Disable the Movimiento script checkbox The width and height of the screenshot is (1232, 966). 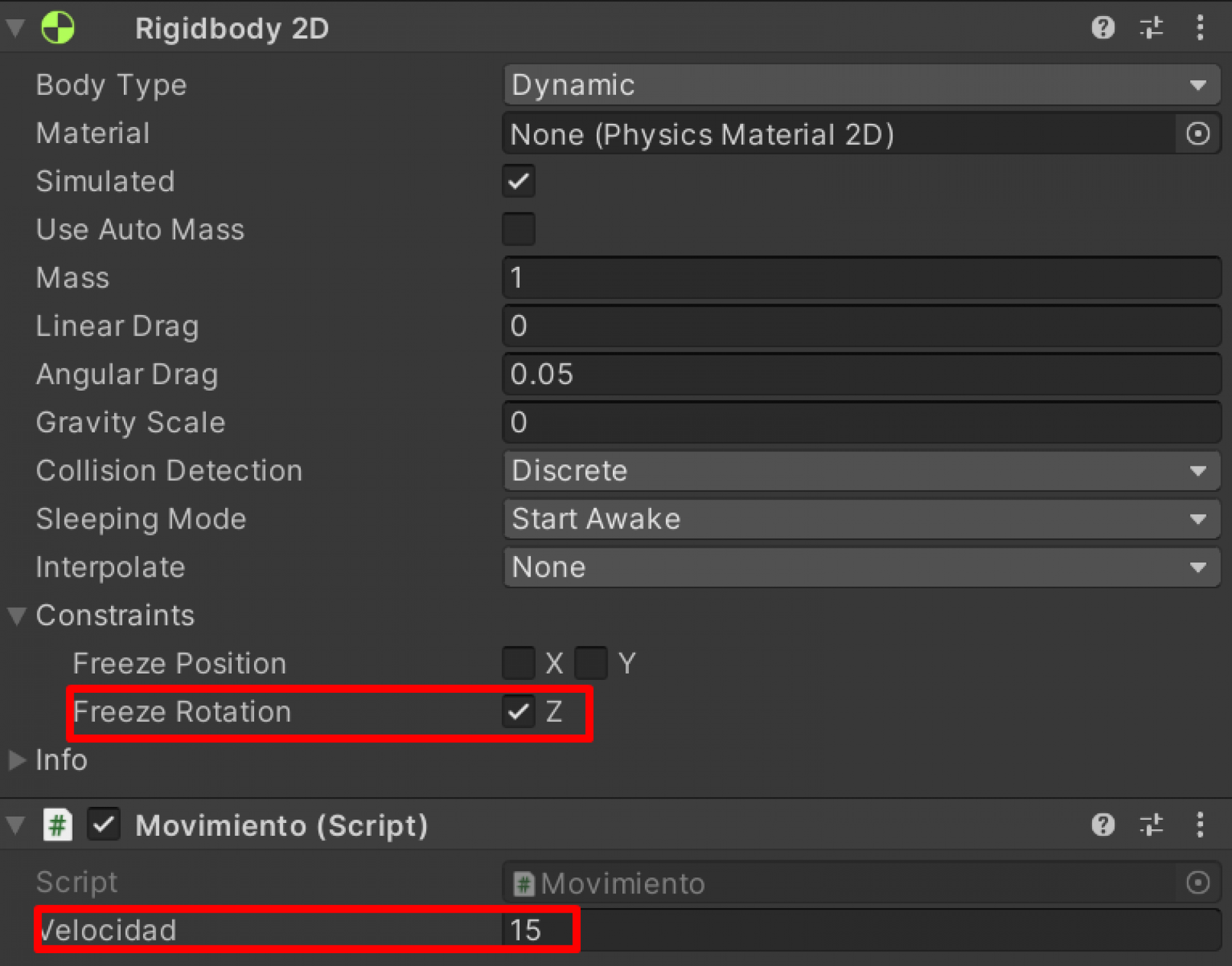click(x=104, y=824)
